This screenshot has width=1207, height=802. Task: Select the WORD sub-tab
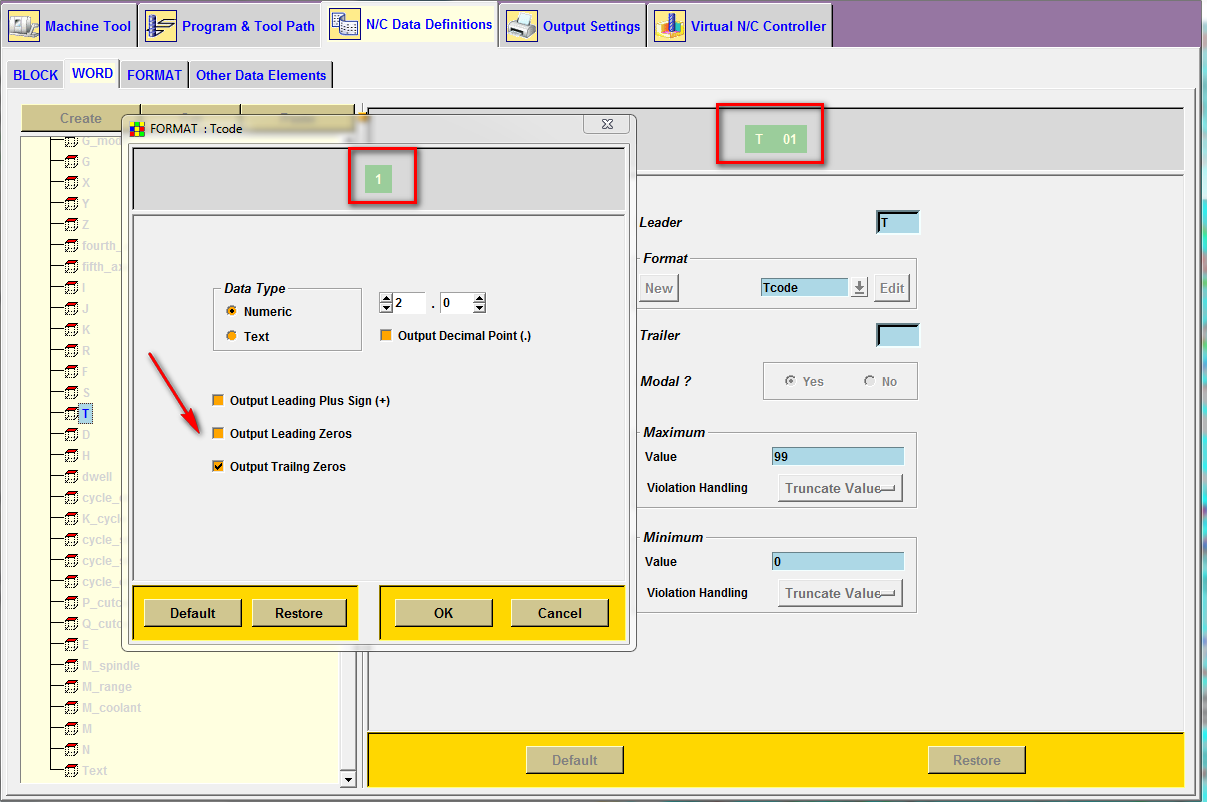click(92, 74)
